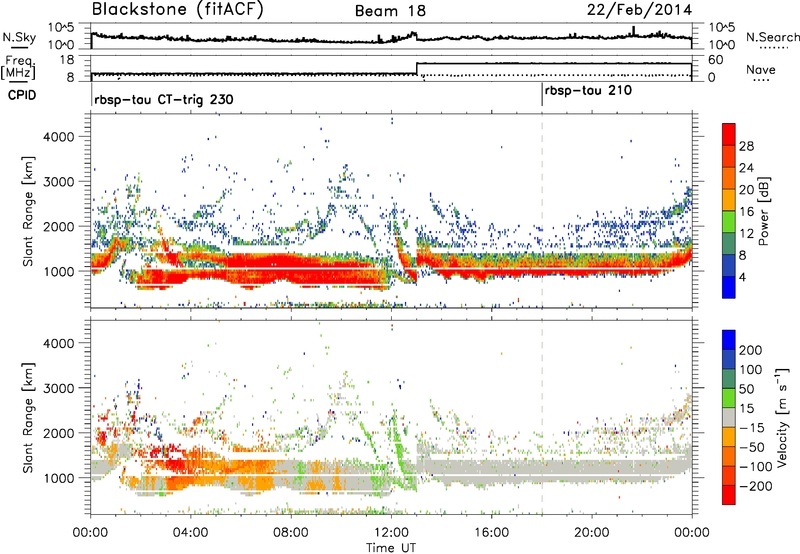Pick the red bottom segment of velocity colorbar
The image size is (800, 554).
(x=729, y=495)
